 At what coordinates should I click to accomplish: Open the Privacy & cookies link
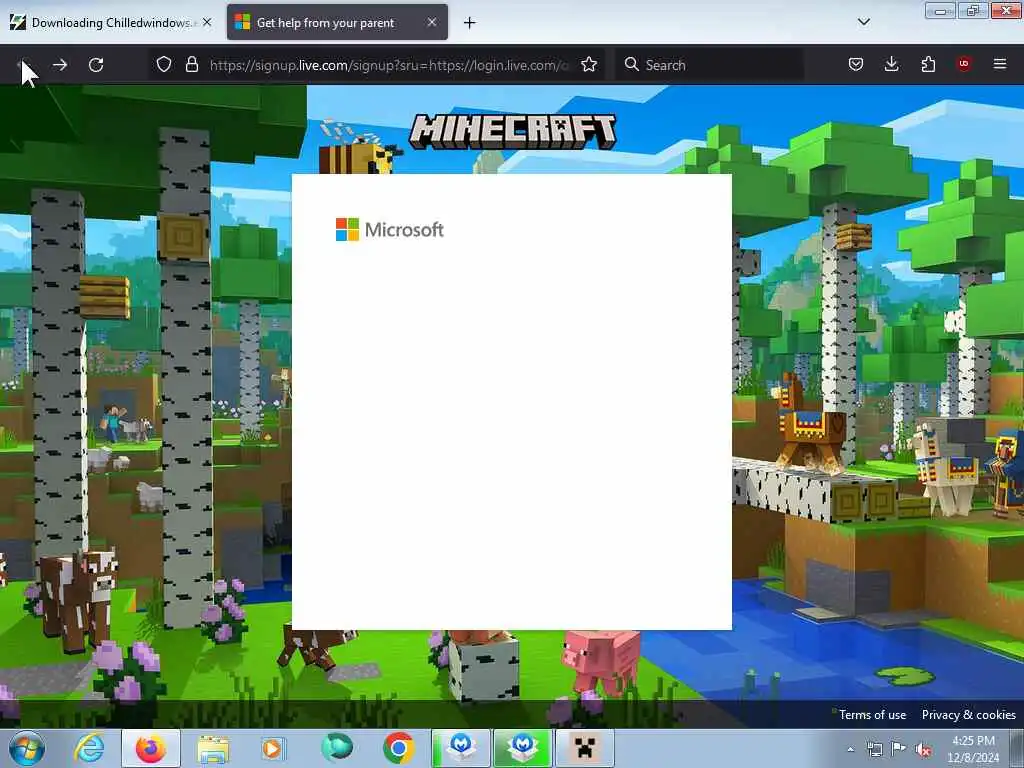(x=968, y=714)
